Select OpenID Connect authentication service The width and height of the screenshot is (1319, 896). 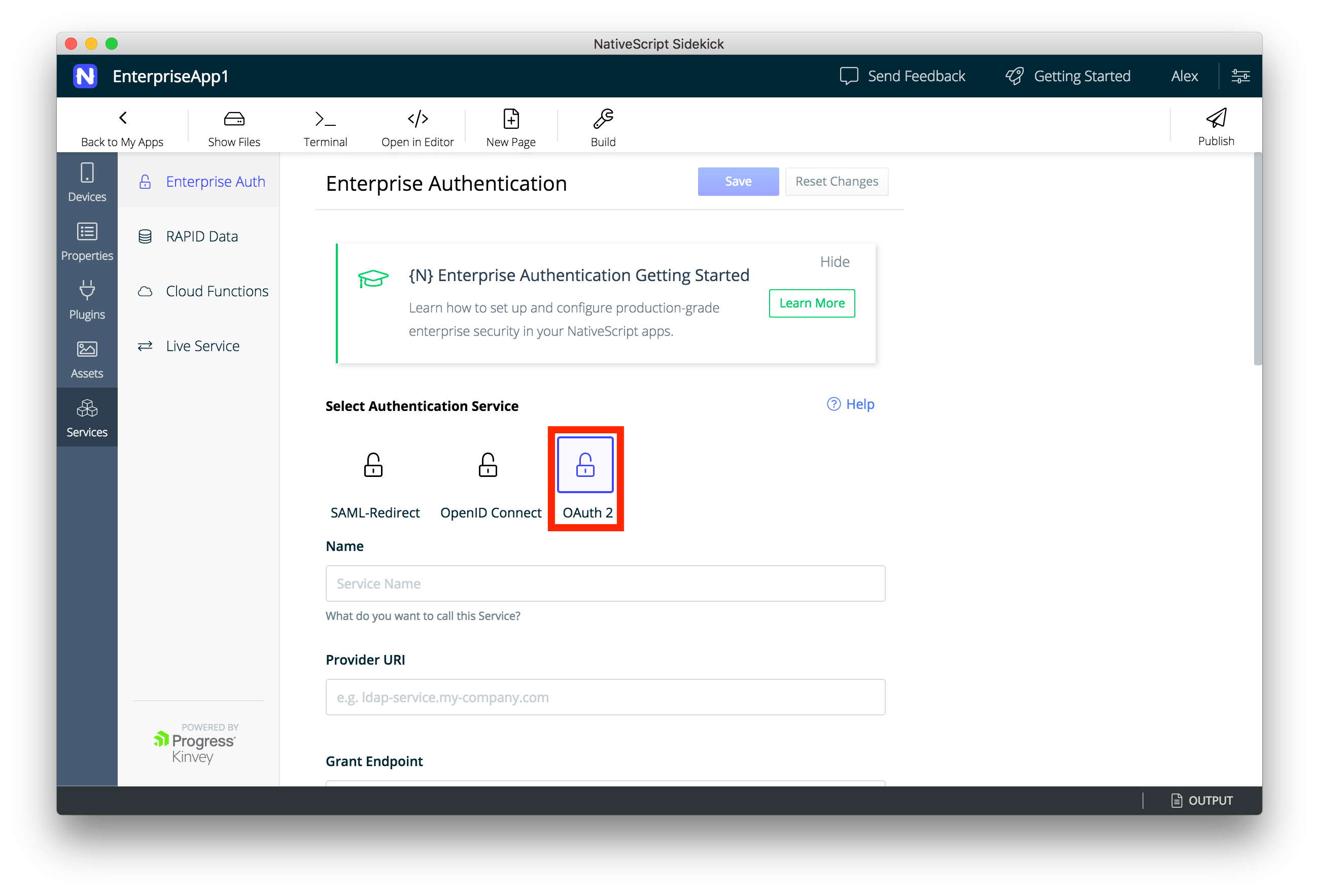click(x=488, y=465)
